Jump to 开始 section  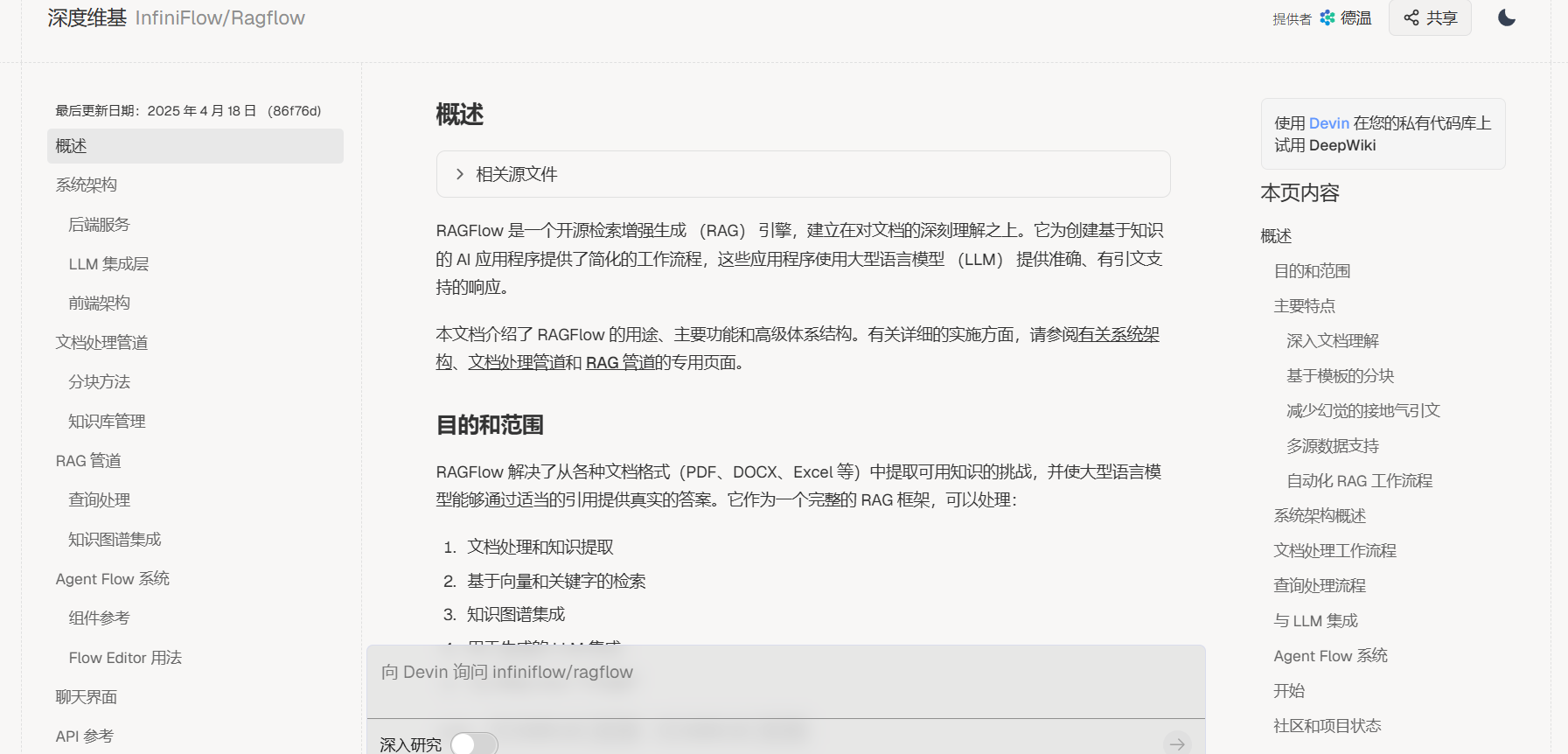[1289, 690]
